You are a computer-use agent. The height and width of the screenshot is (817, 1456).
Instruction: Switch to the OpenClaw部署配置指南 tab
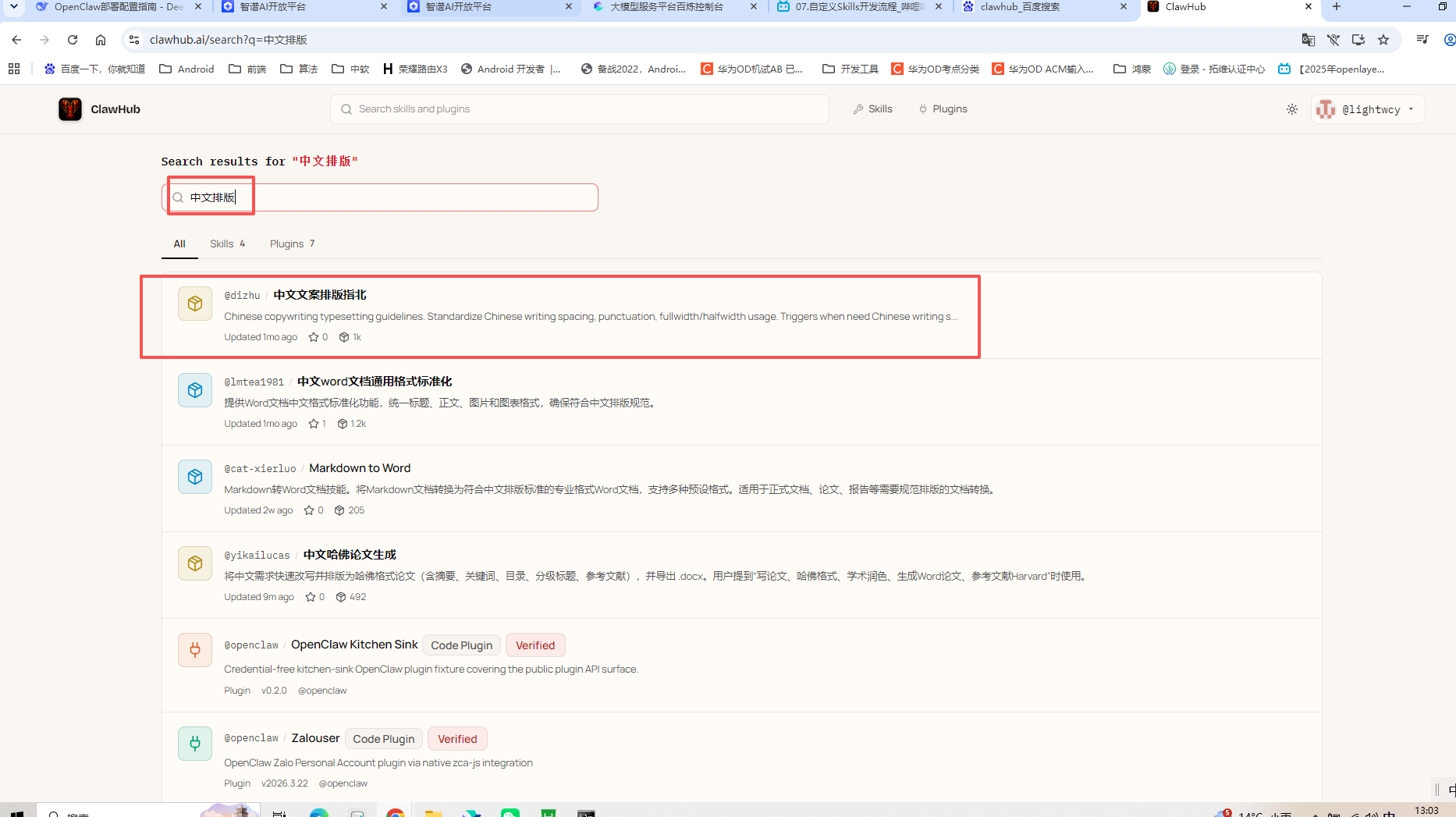point(119,6)
